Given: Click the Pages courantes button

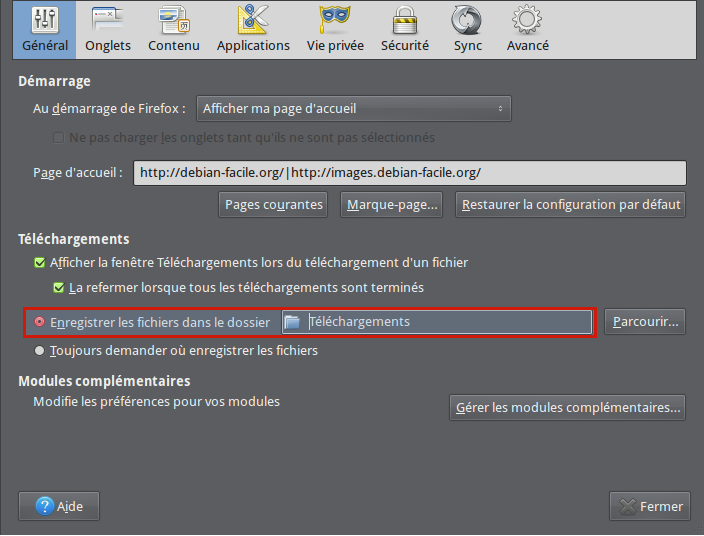Looking at the screenshot, I should coord(273,205).
